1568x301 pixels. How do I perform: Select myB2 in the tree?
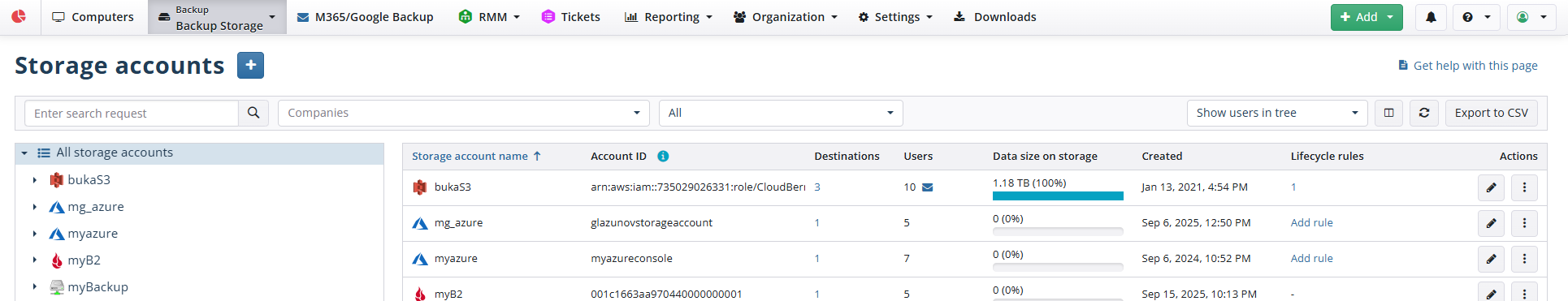pos(84,260)
